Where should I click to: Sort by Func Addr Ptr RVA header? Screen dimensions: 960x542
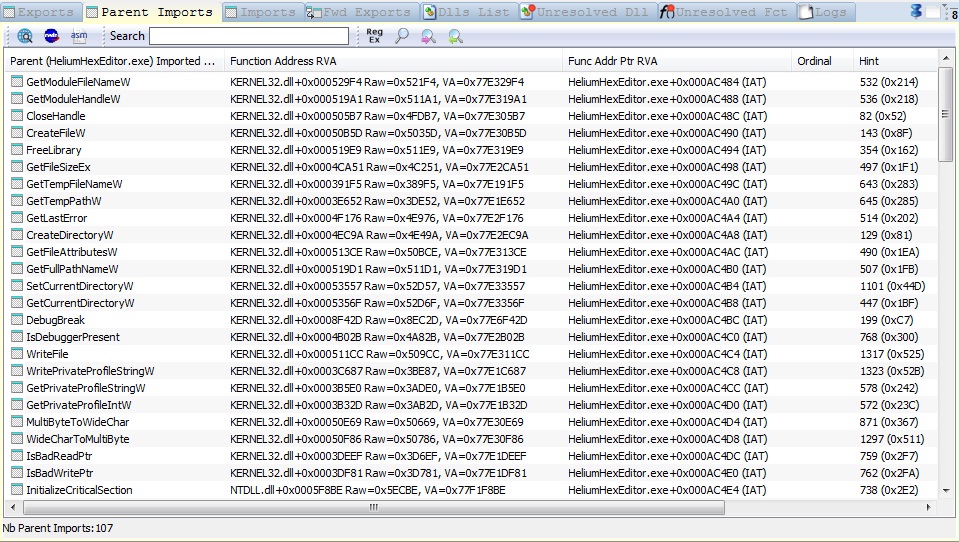click(677, 61)
